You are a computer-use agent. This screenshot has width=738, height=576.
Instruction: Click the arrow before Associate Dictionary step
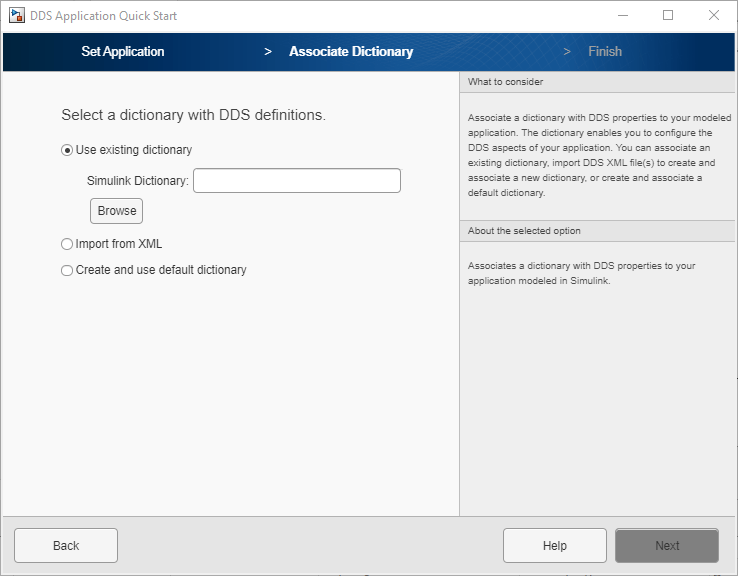268,51
